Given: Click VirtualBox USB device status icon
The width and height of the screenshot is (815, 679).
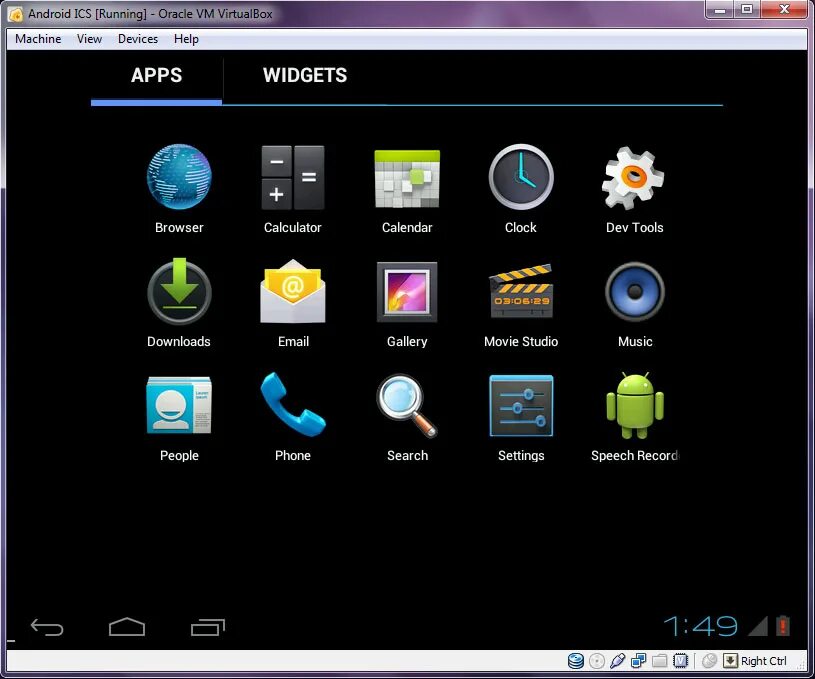Looking at the screenshot, I should coord(617,661).
